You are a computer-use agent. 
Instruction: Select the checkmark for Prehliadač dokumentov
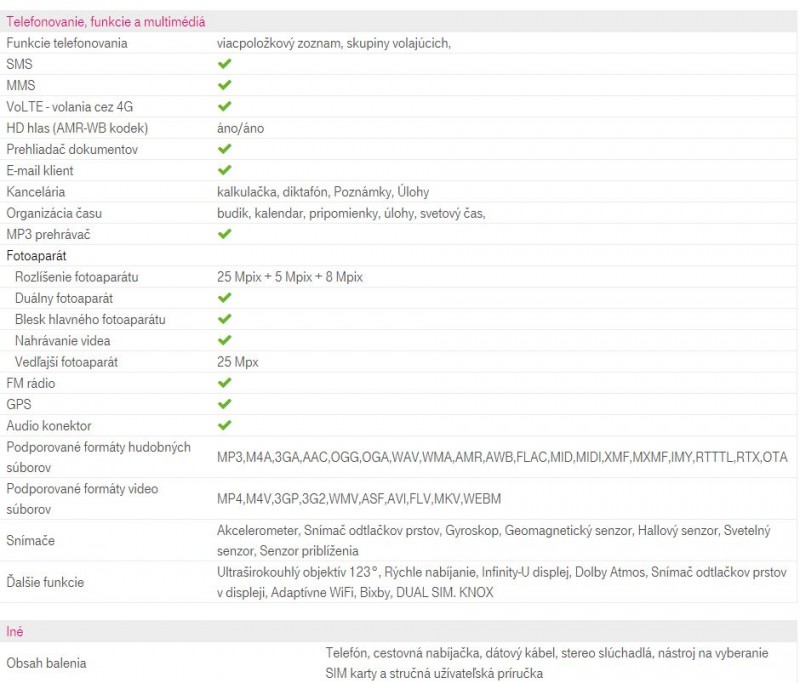pos(224,149)
